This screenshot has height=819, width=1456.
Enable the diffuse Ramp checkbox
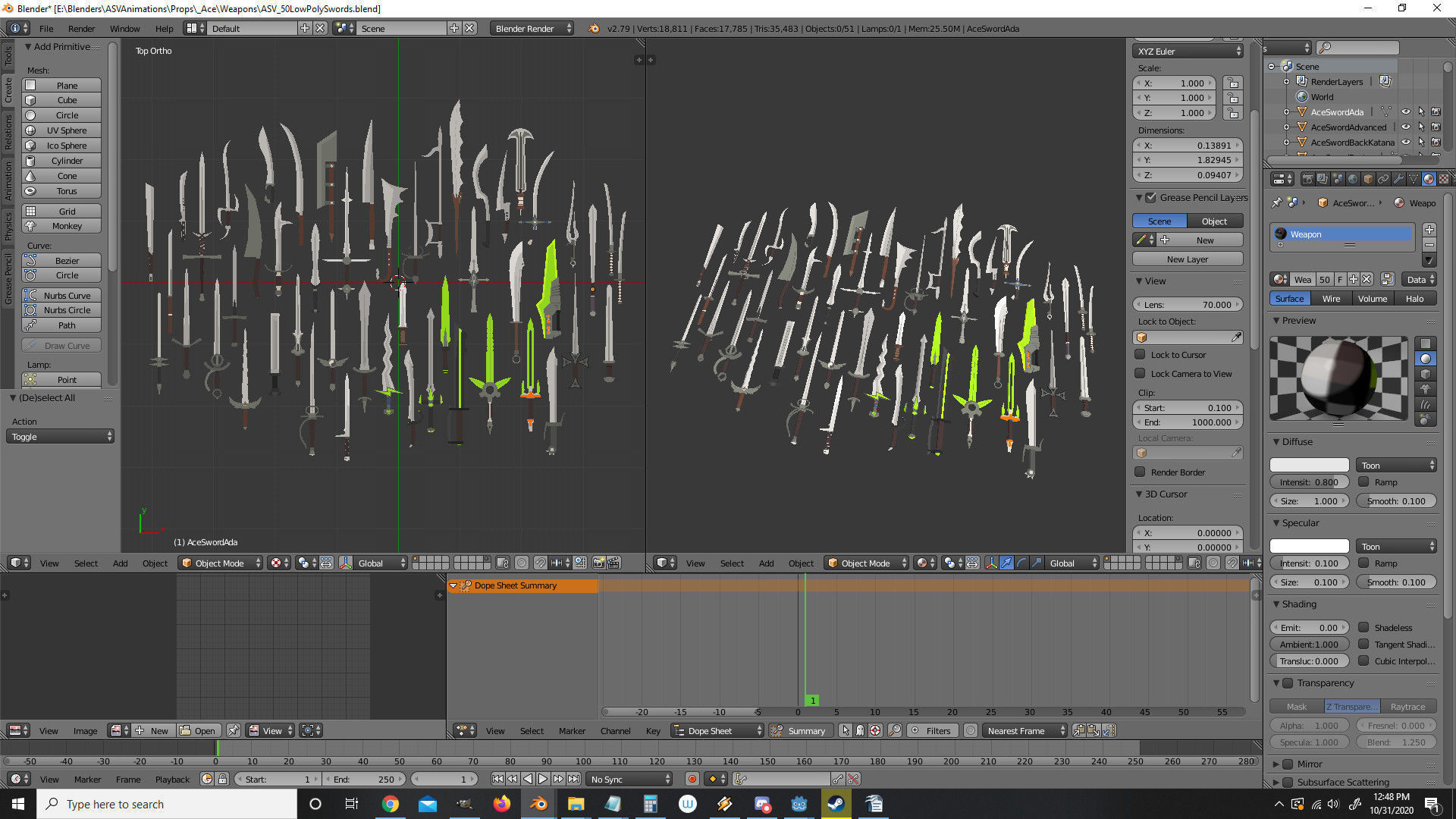coord(1363,482)
